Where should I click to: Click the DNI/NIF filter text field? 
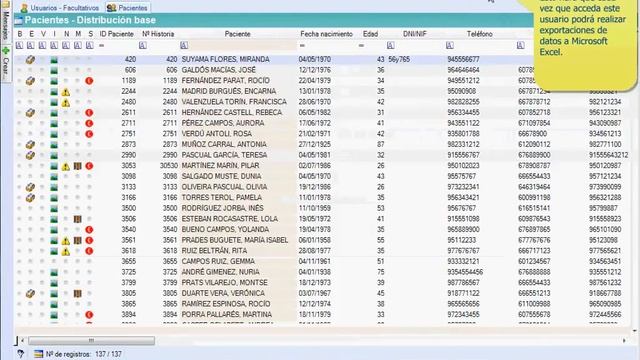tap(420, 46)
